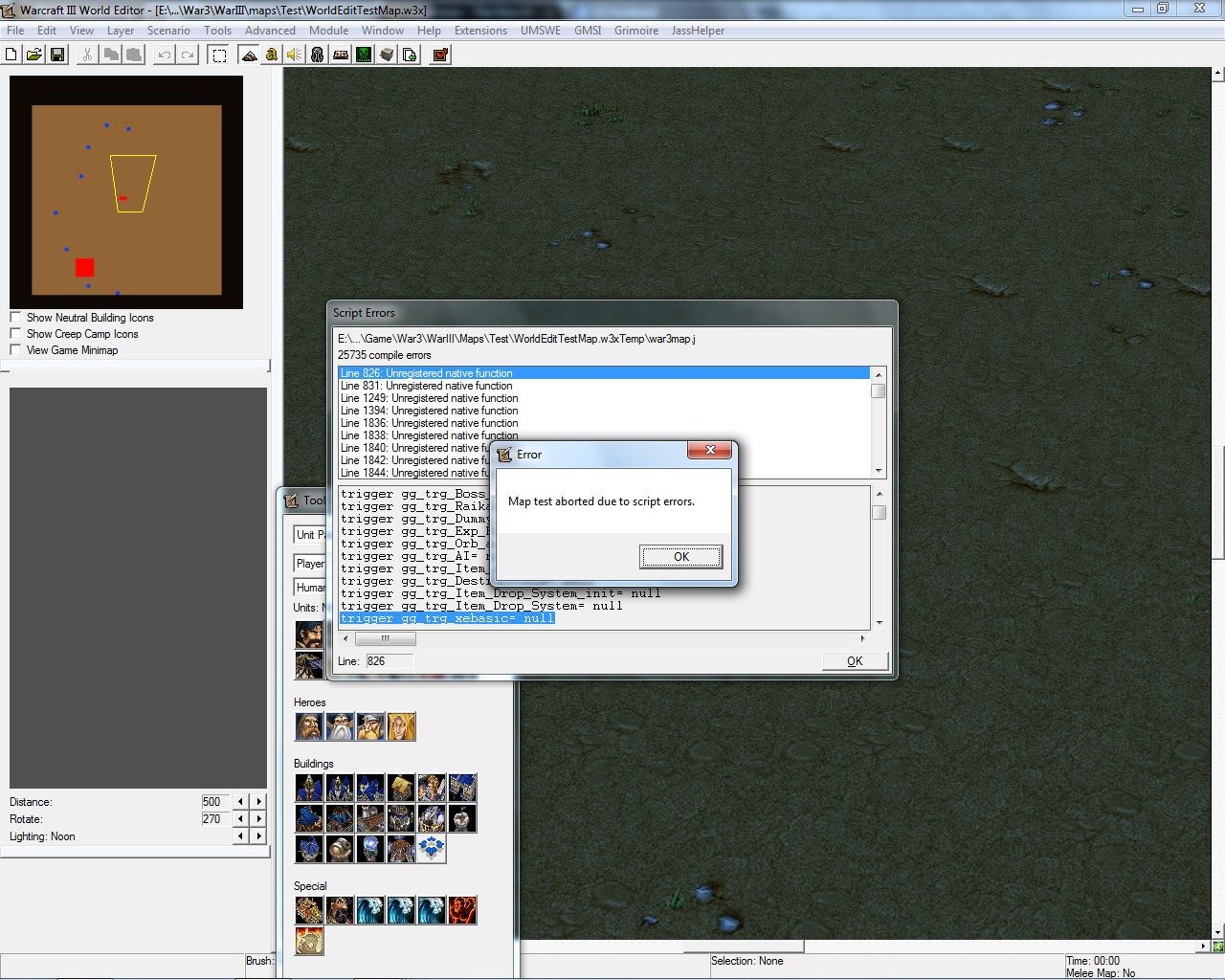The height and width of the screenshot is (980, 1225).
Task: Click the Redo arrow in the toolbar
Action: pos(188,55)
